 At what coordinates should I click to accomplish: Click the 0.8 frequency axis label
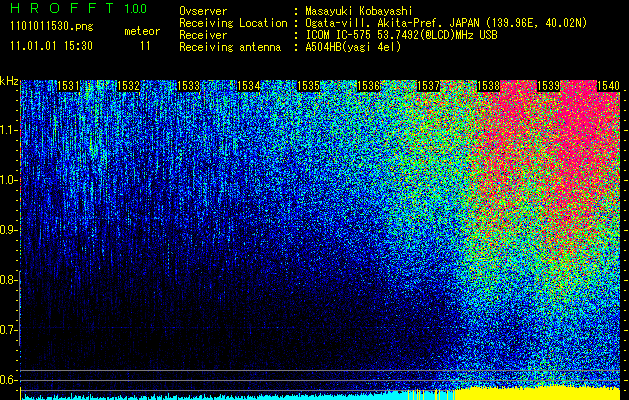8,280
